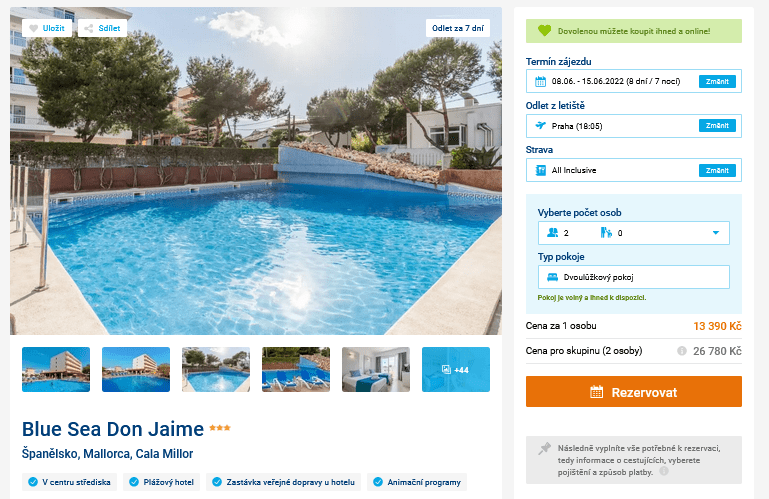View the hotel bedroom thumbnail
Image resolution: width=769 pixels, height=499 pixels.
[376, 369]
